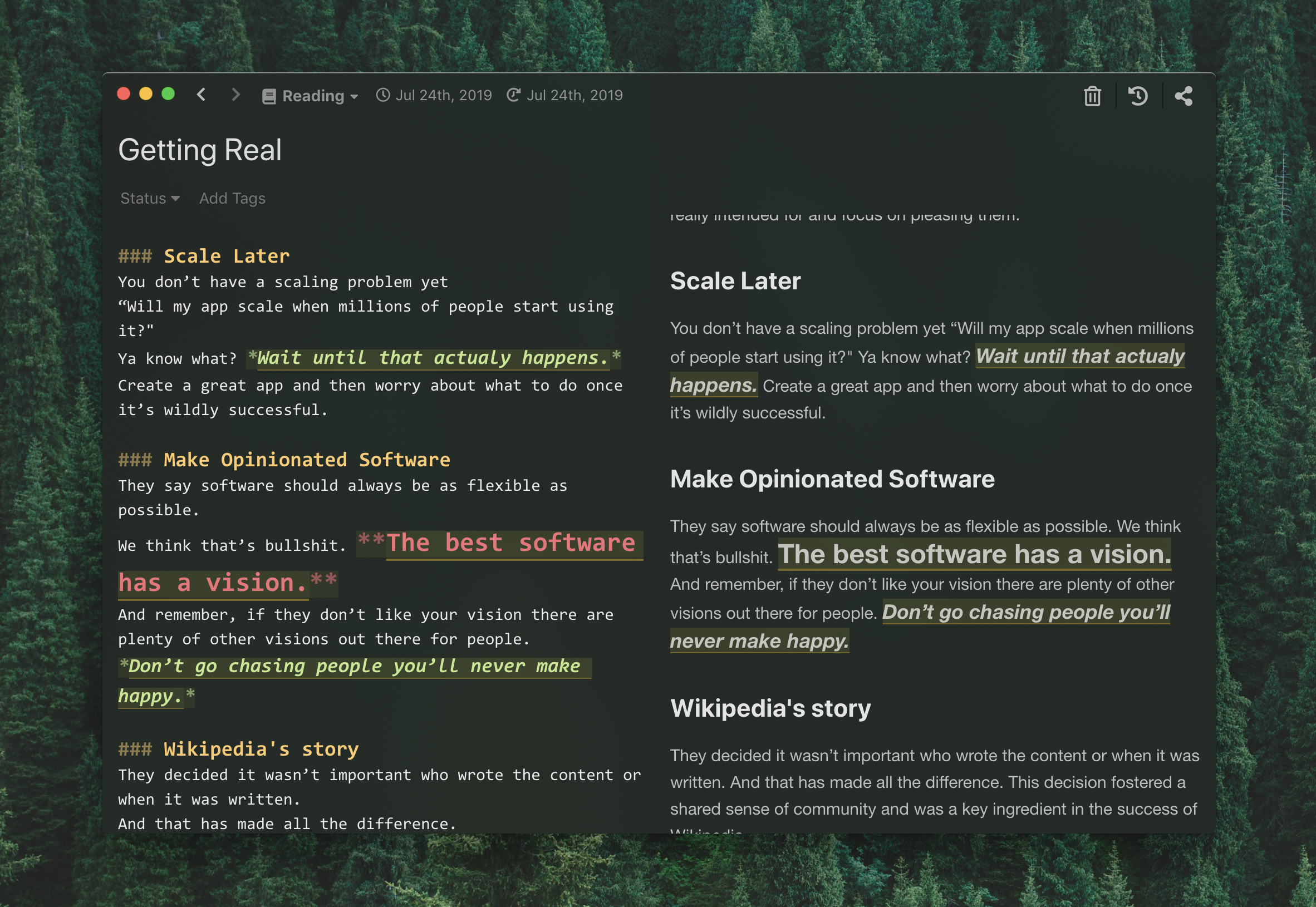
Task: Click the 'Make Opinionated Software' preview heading
Action: point(832,479)
